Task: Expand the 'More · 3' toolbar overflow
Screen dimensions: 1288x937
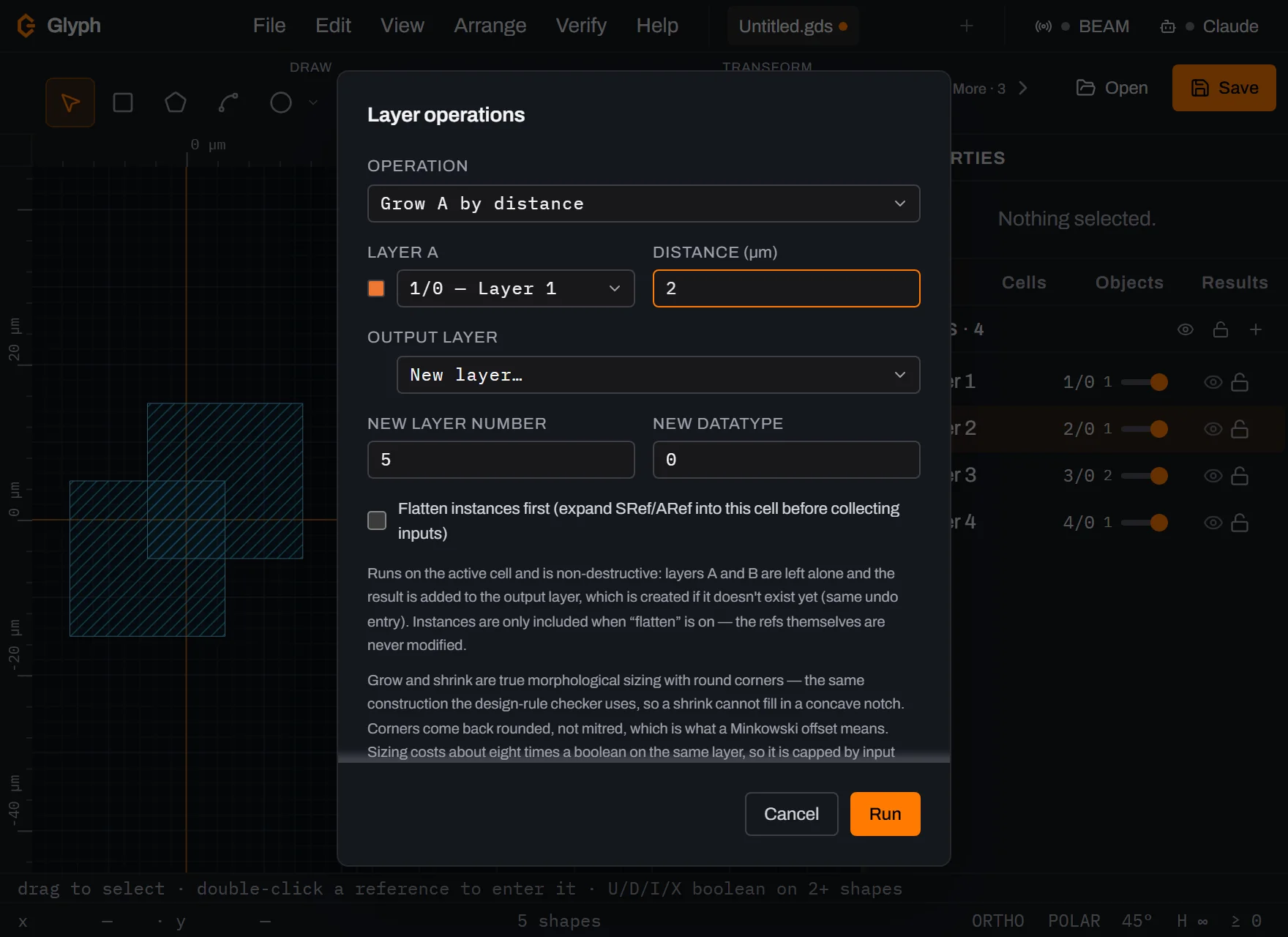Action: 990,89
